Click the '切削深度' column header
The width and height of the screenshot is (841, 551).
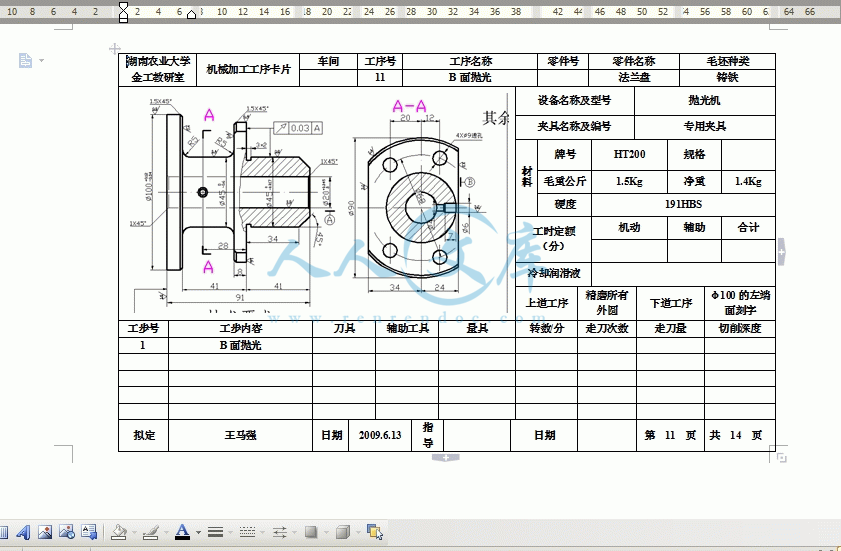coord(740,329)
